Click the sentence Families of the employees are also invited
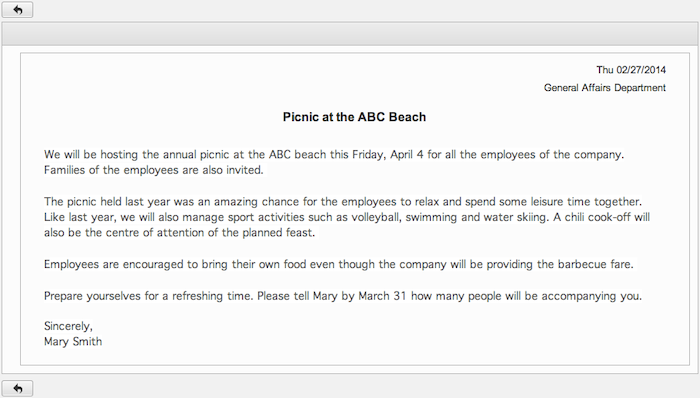The image size is (700, 398). 154,170
